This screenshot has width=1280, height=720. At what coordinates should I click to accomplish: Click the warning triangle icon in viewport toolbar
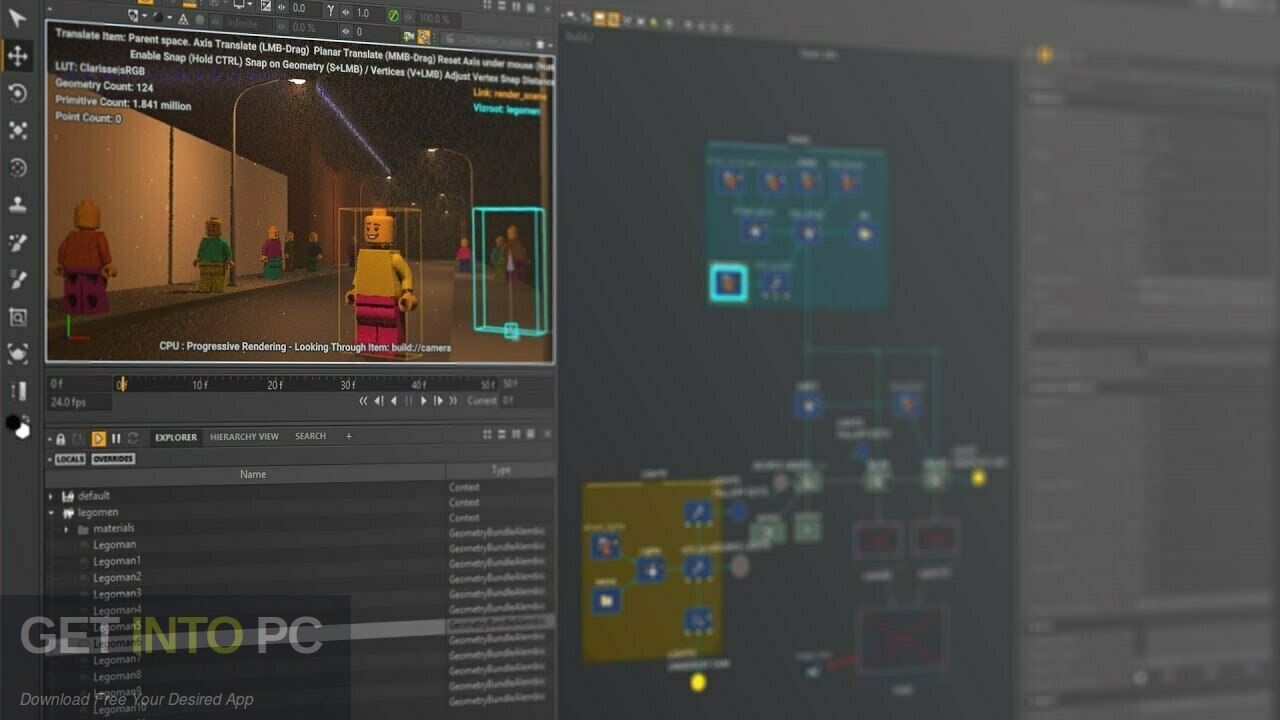pos(183,19)
